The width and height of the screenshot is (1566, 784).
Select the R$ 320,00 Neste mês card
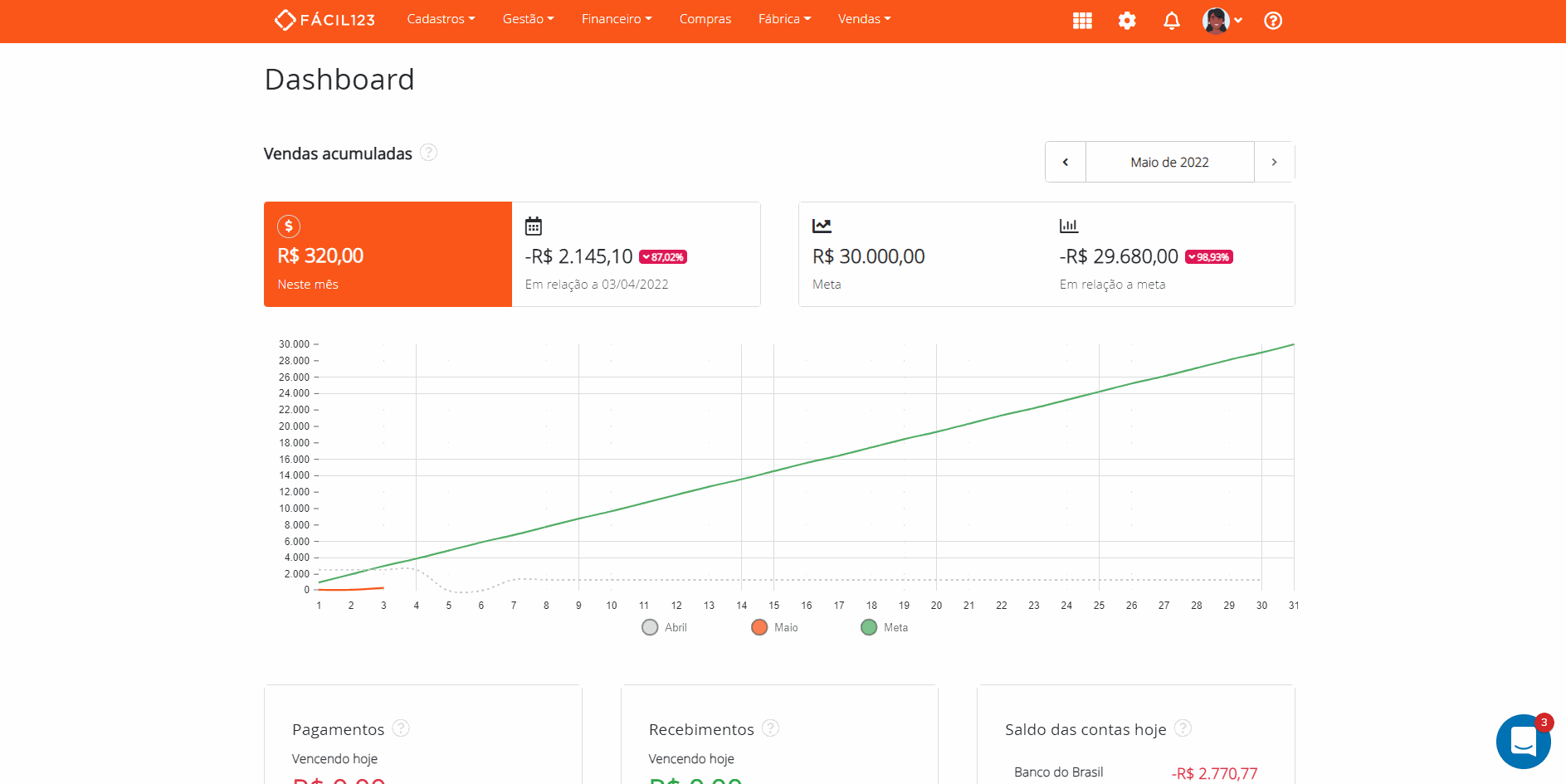[388, 254]
